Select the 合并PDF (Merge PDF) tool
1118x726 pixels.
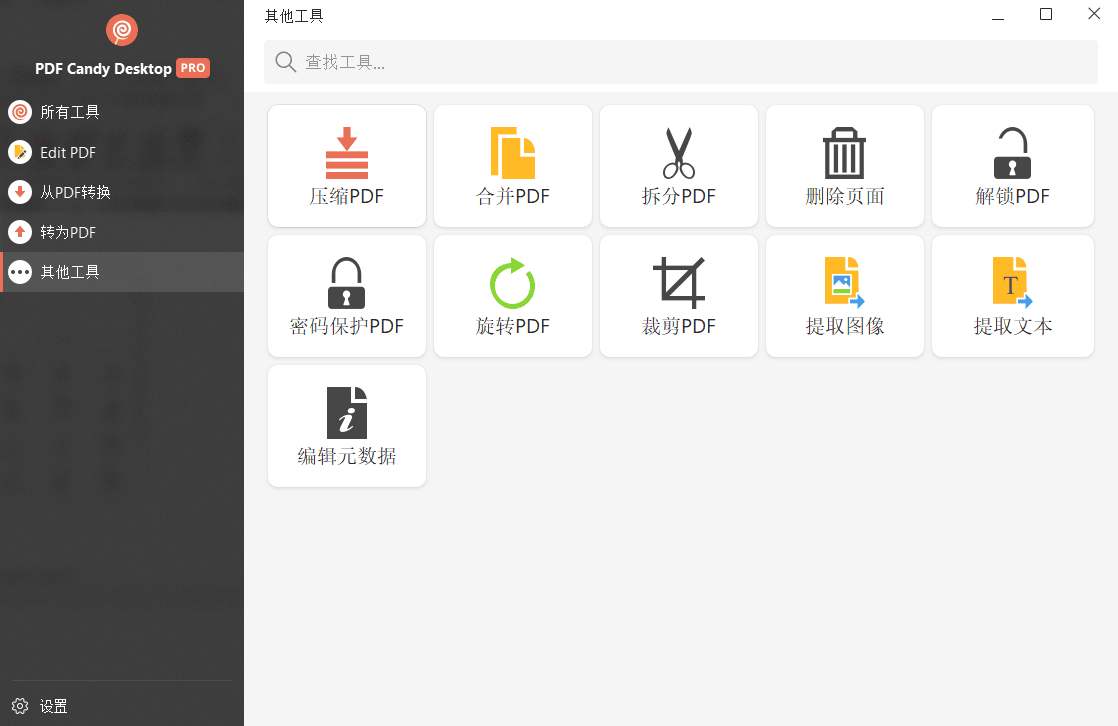512,165
